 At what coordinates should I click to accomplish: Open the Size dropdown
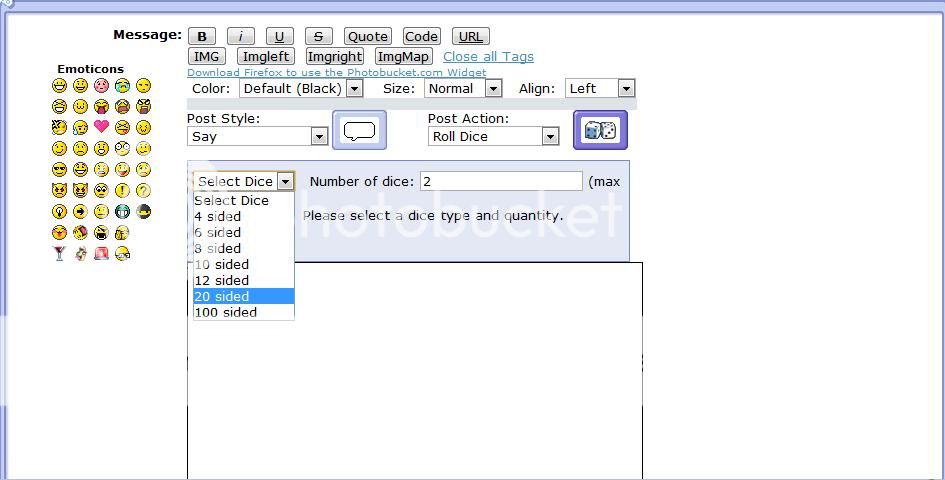pyautogui.click(x=463, y=89)
